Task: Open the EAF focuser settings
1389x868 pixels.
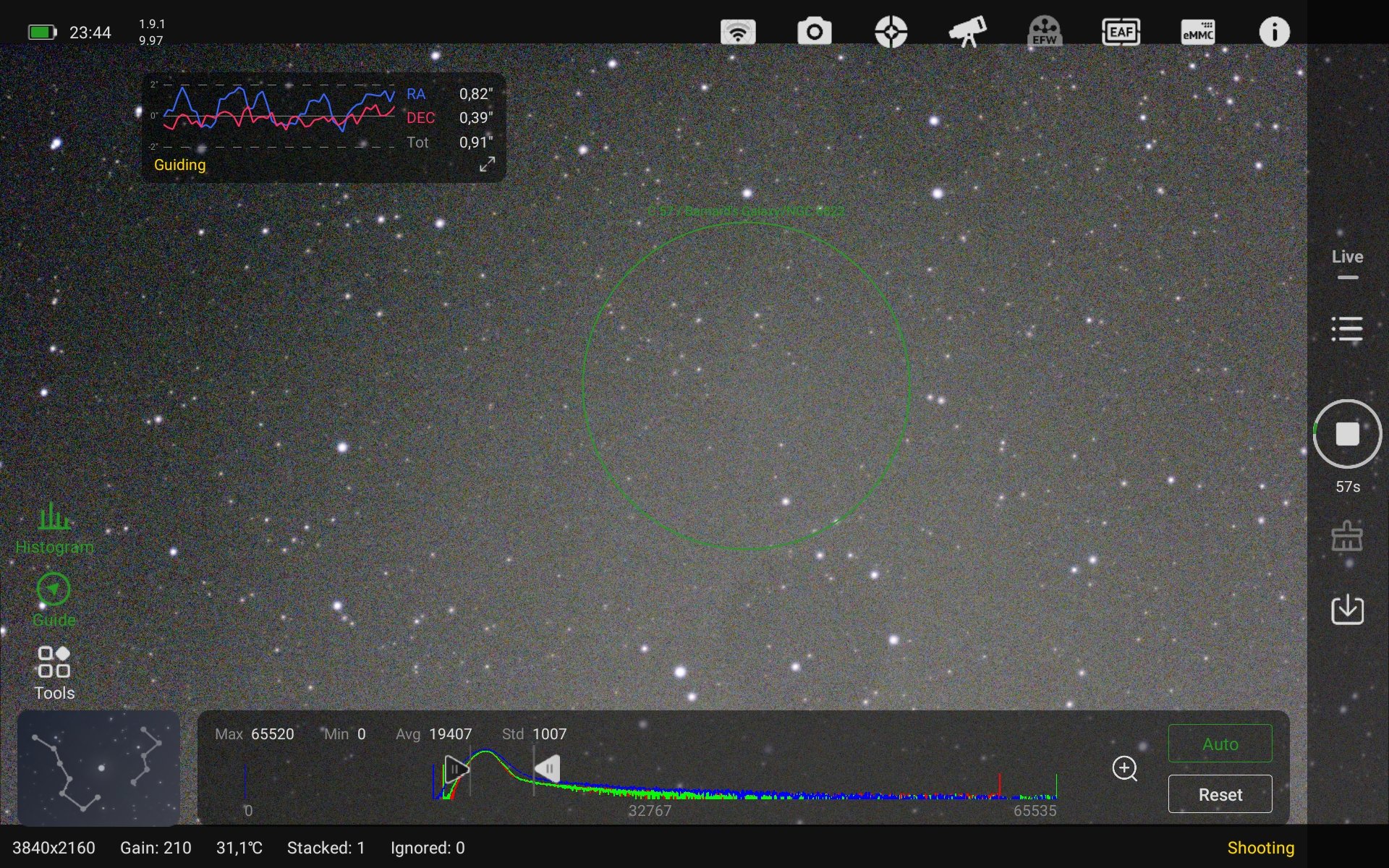Action: (x=1121, y=33)
